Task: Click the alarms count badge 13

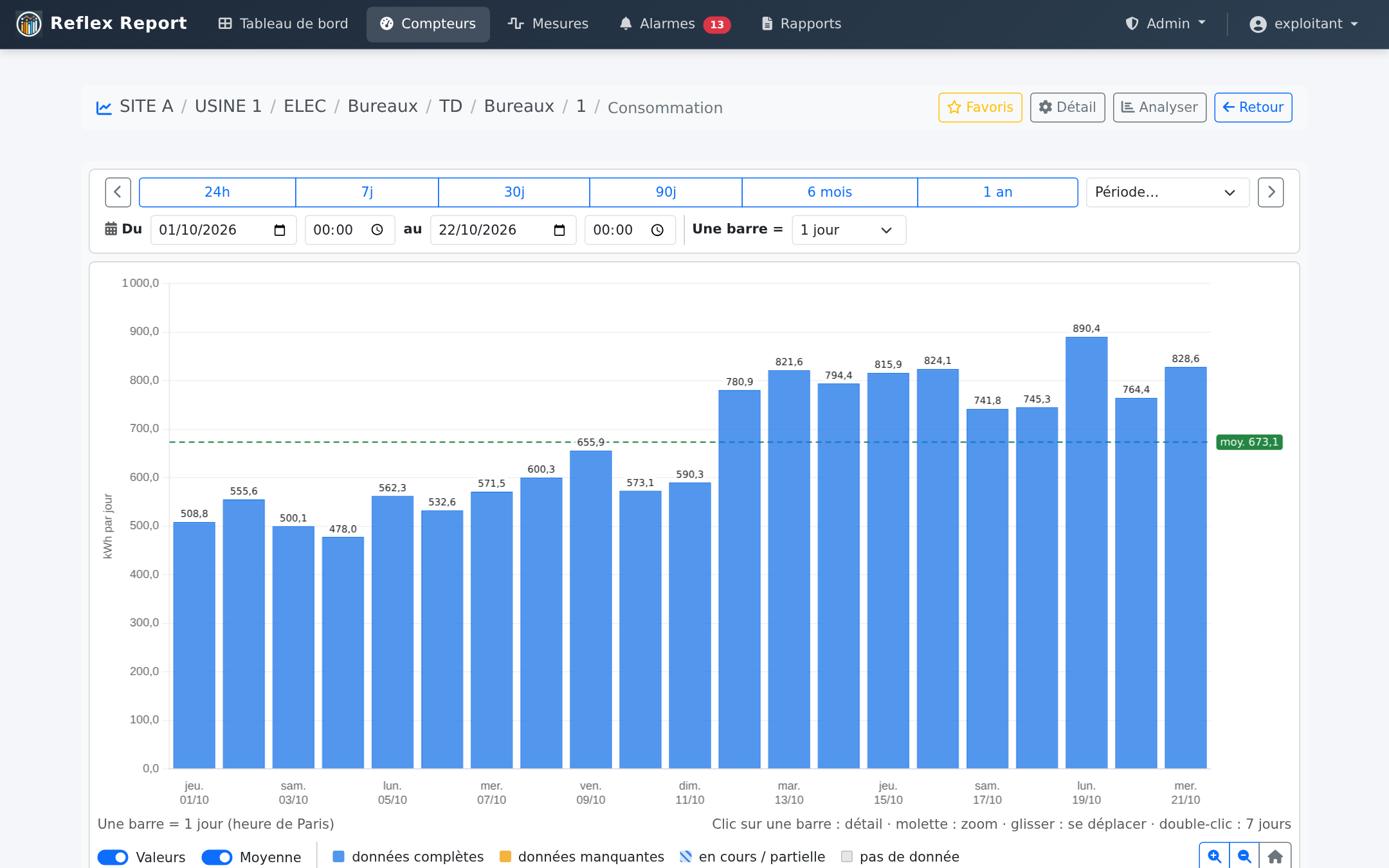Action: (717, 24)
